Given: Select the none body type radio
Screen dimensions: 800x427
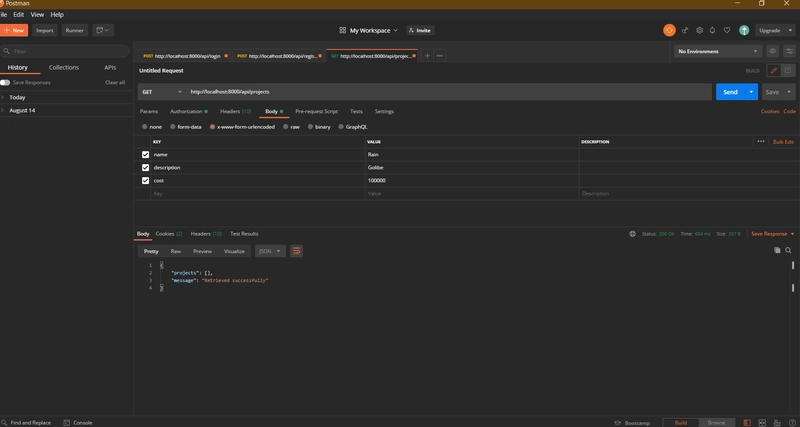Looking at the screenshot, I should pos(145,127).
